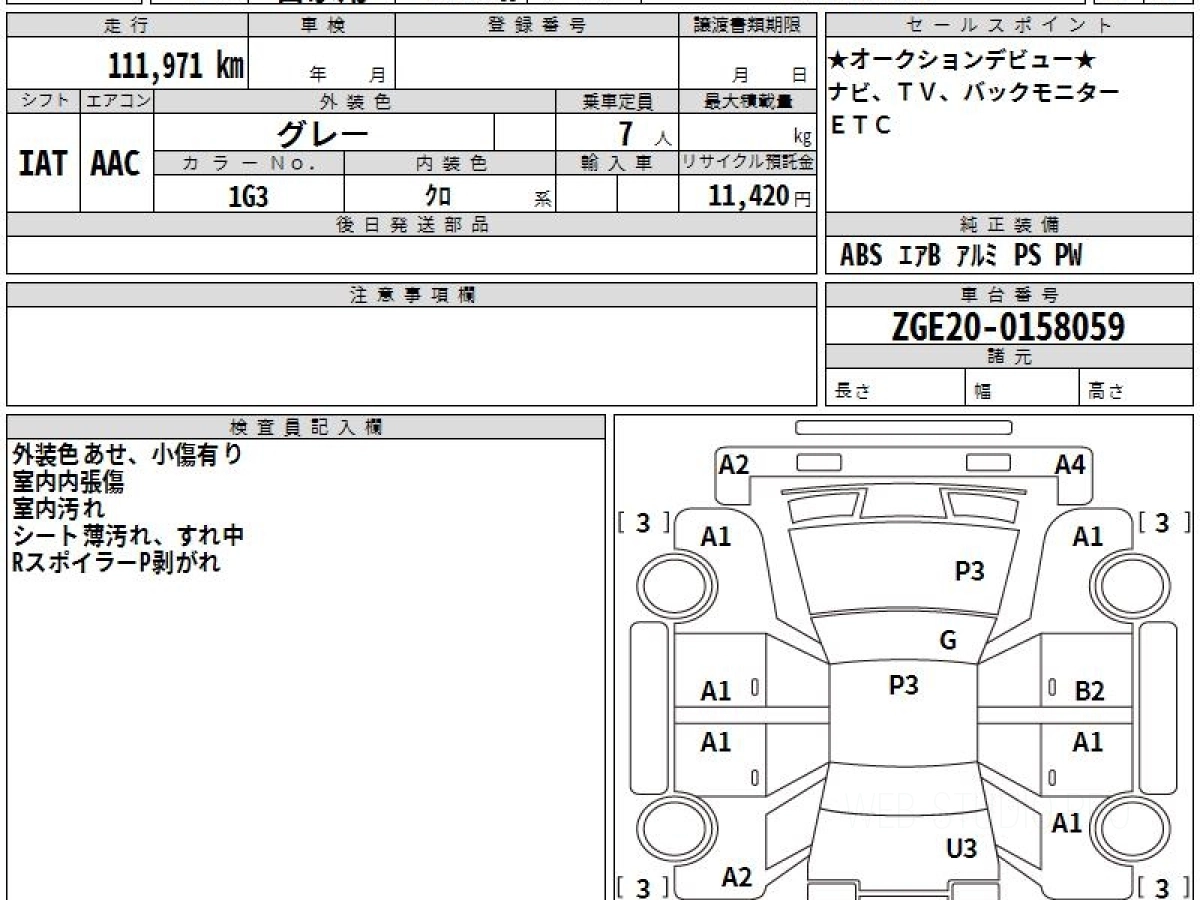Click the 幅 field label
This screenshot has height=900, width=1200.
(x=983, y=392)
